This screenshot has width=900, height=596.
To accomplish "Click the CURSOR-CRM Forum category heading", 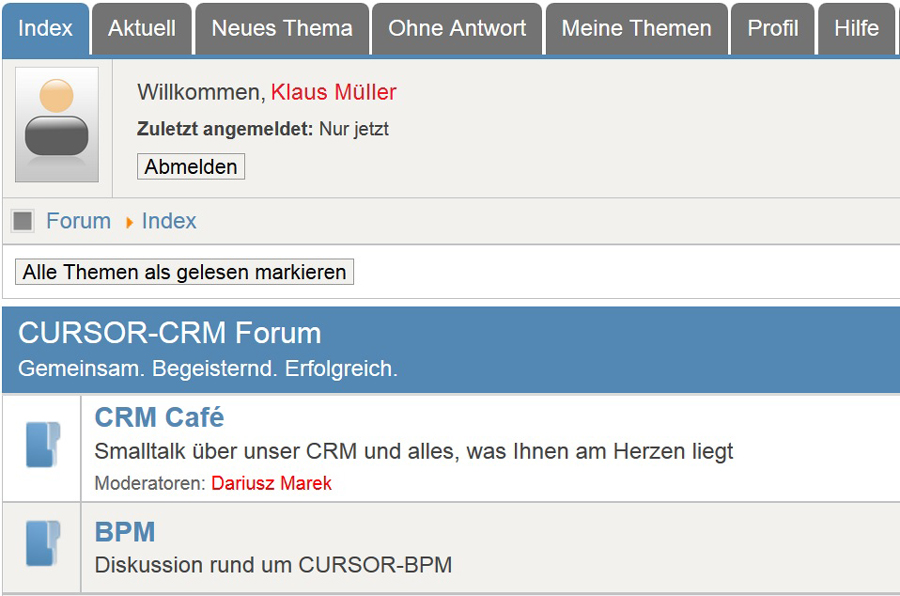I will click(170, 333).
